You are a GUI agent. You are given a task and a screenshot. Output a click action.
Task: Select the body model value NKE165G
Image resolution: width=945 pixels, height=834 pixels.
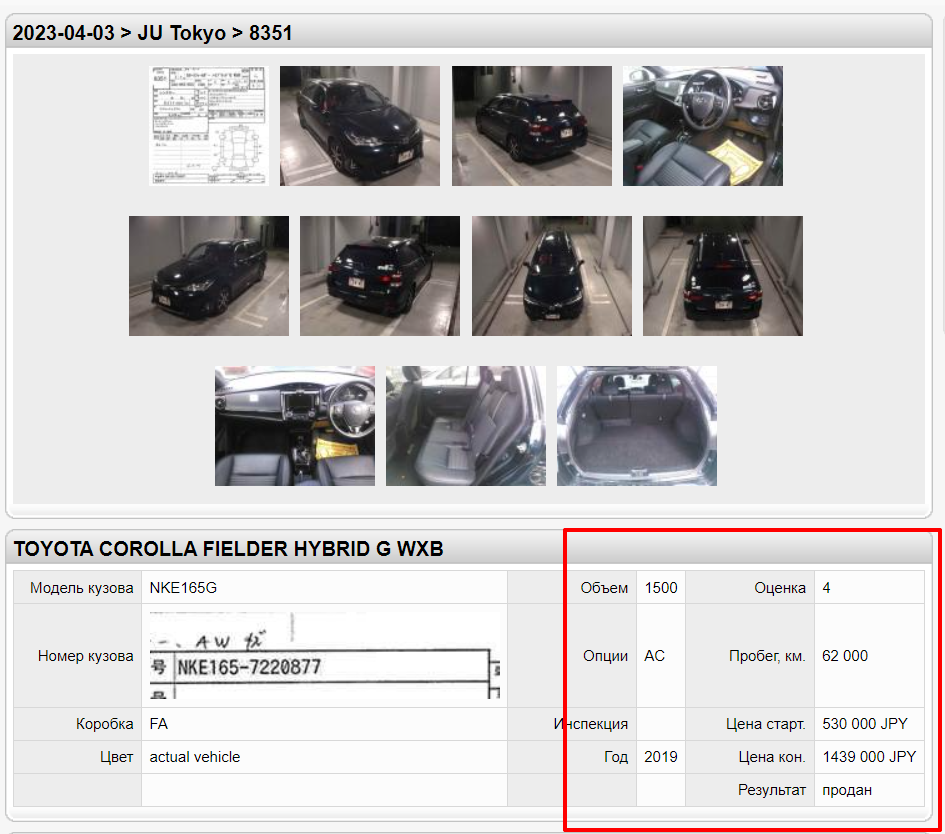[183, 588]
